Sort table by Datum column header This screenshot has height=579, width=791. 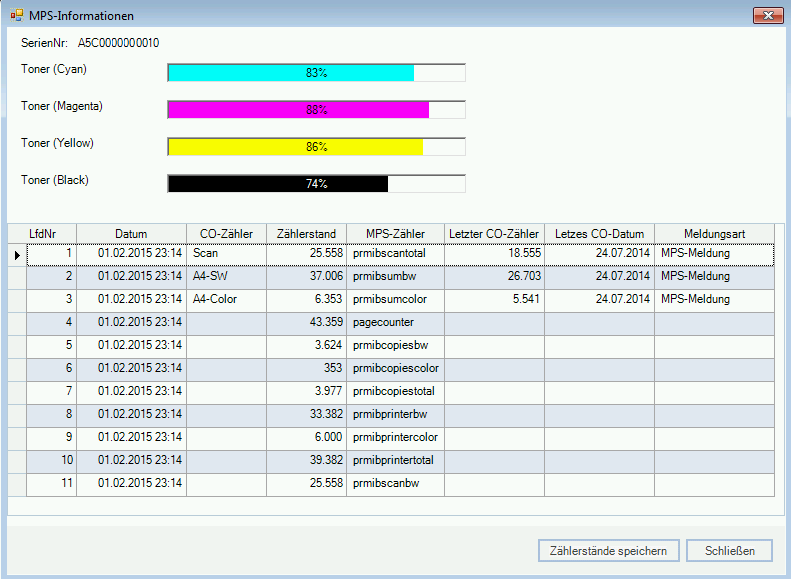click(x=131, y=234)
